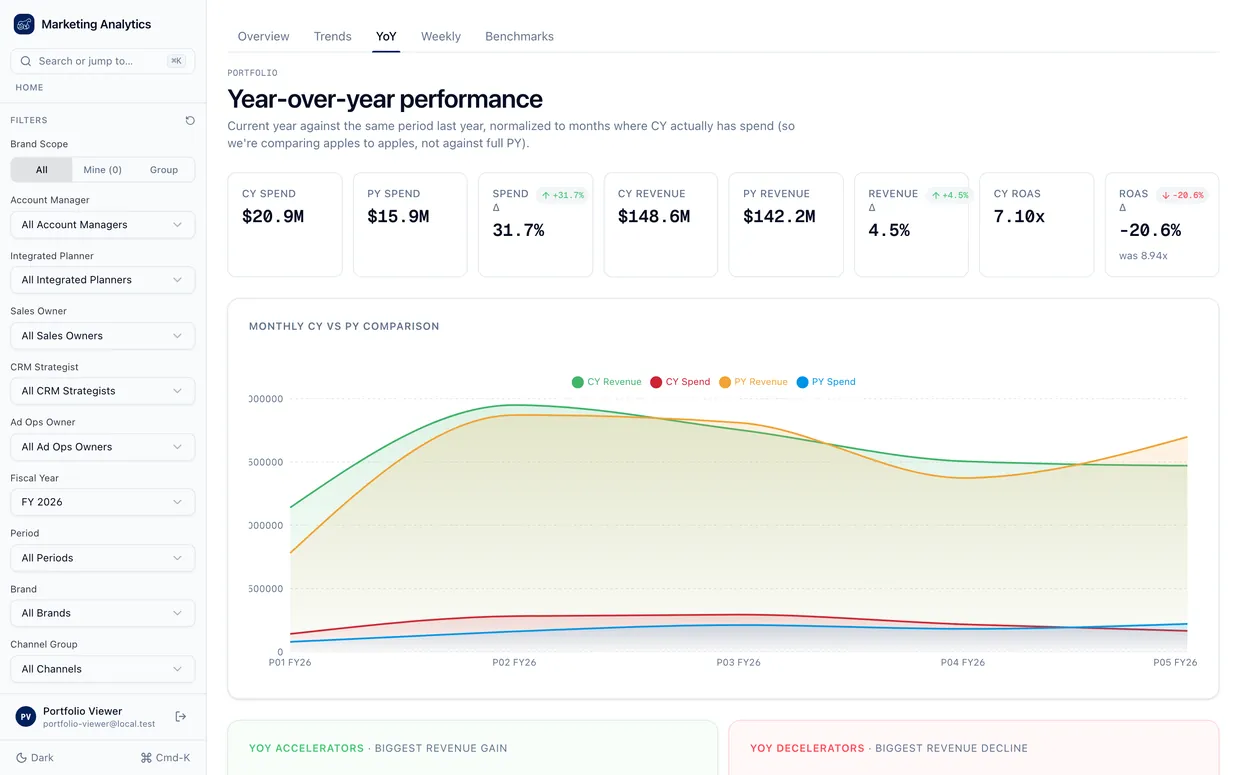Screen dimensions: 1240x775
Task: Open the Fiscal Year FY 2026 dropdown
Action: [103, 502]
